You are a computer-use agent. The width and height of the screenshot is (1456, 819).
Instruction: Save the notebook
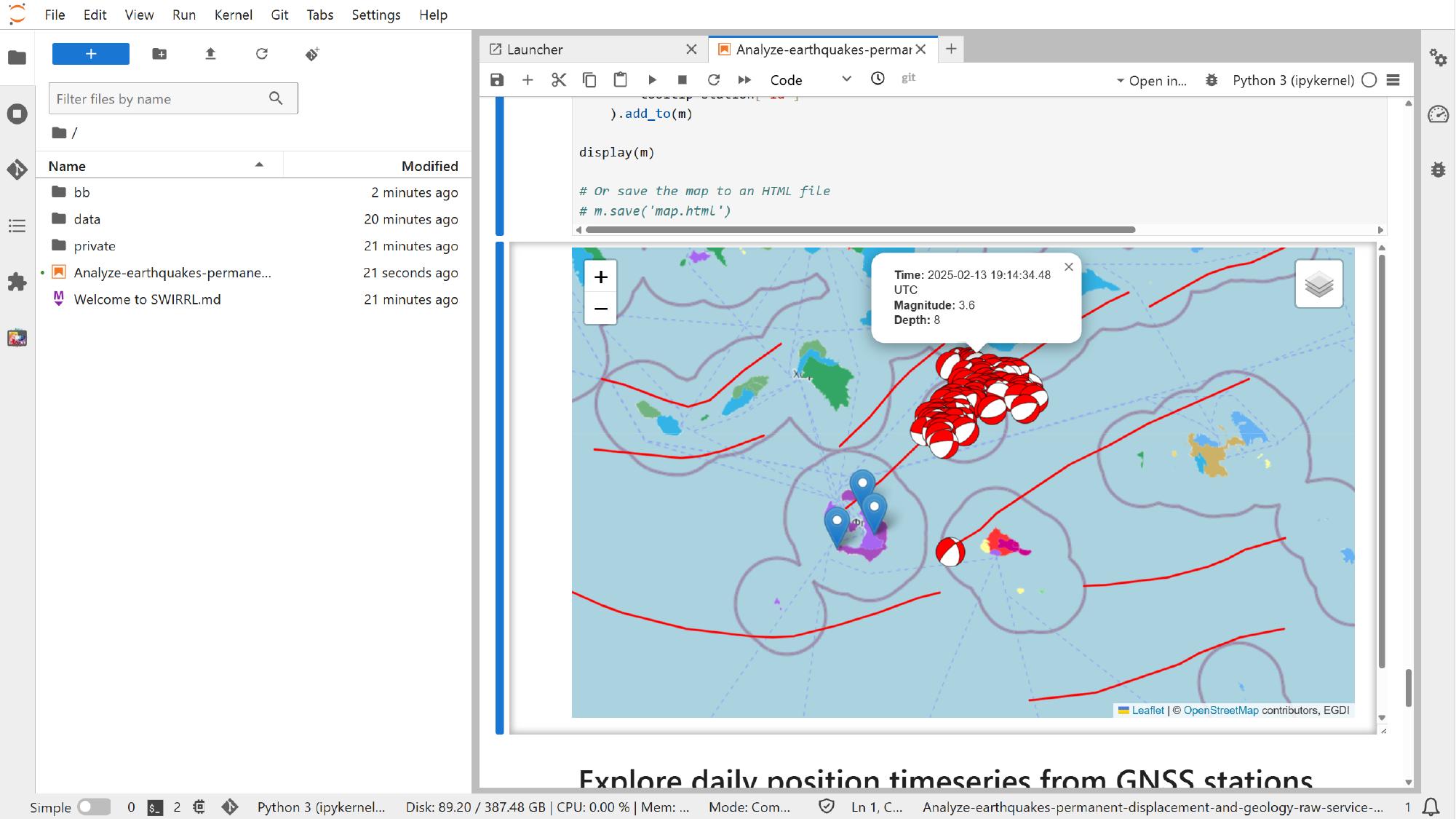(x=498, y=80)
